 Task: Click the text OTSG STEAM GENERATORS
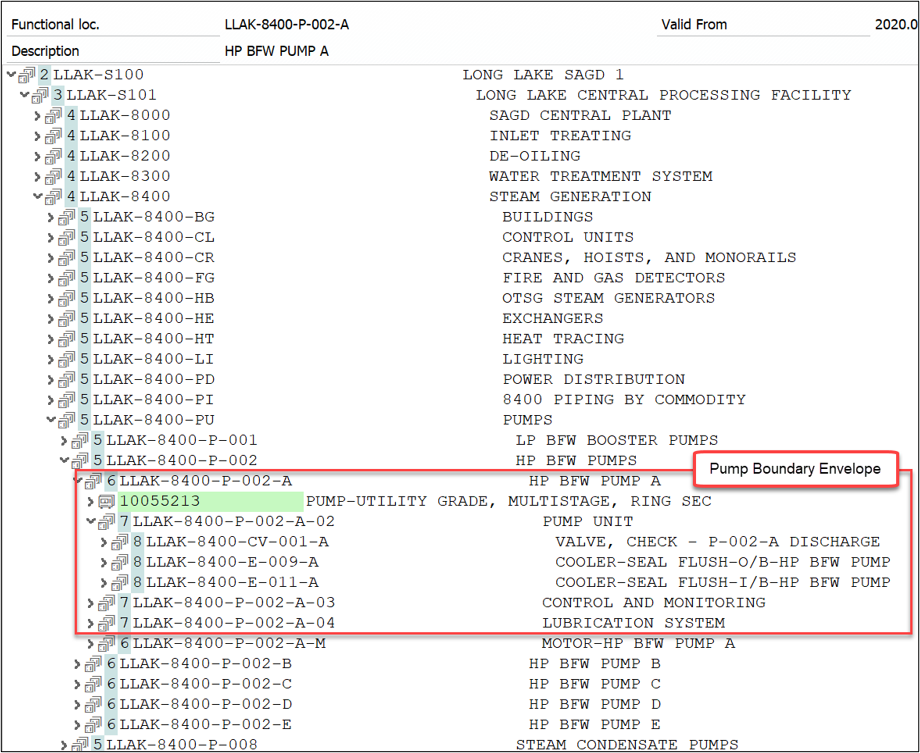coord(608,299)
